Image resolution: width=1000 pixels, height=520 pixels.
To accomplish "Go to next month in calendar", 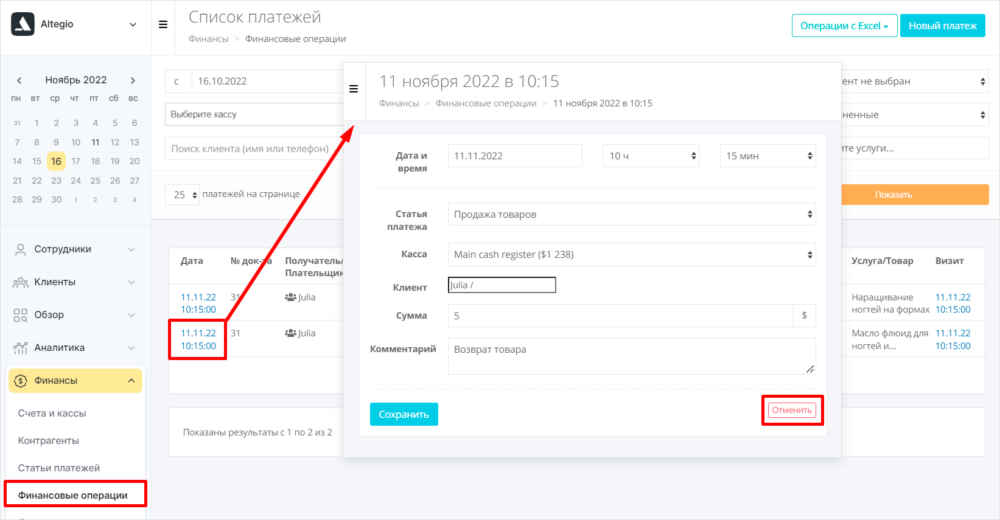I will (133, 80).
